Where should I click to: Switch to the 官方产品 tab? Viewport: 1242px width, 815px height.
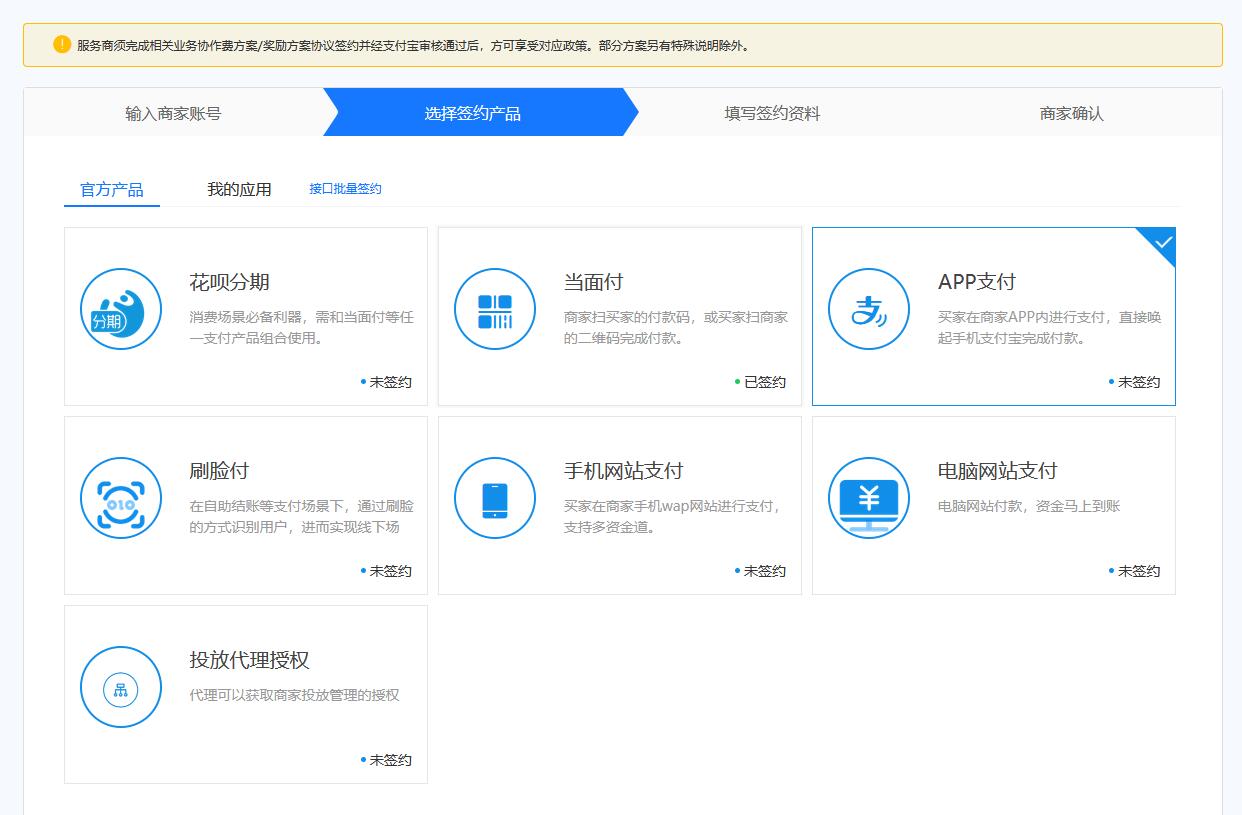[x=112, y=190]
